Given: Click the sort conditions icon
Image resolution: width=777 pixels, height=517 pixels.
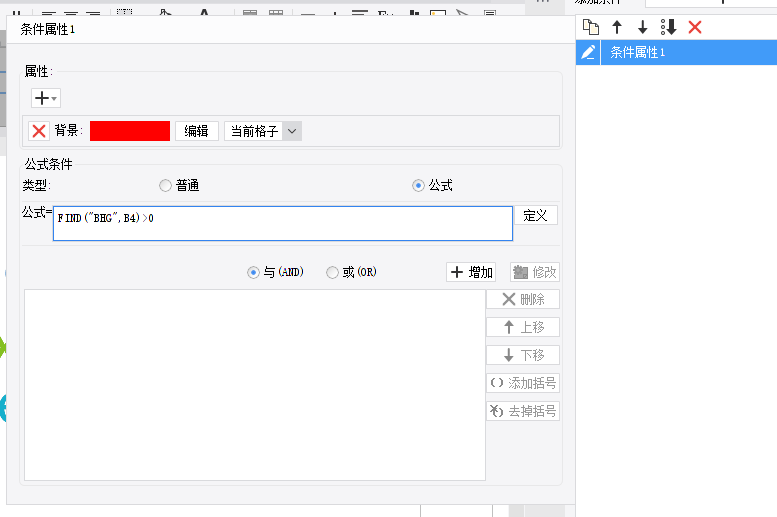Looking at the screenshot, I should (x=668, y=27).
